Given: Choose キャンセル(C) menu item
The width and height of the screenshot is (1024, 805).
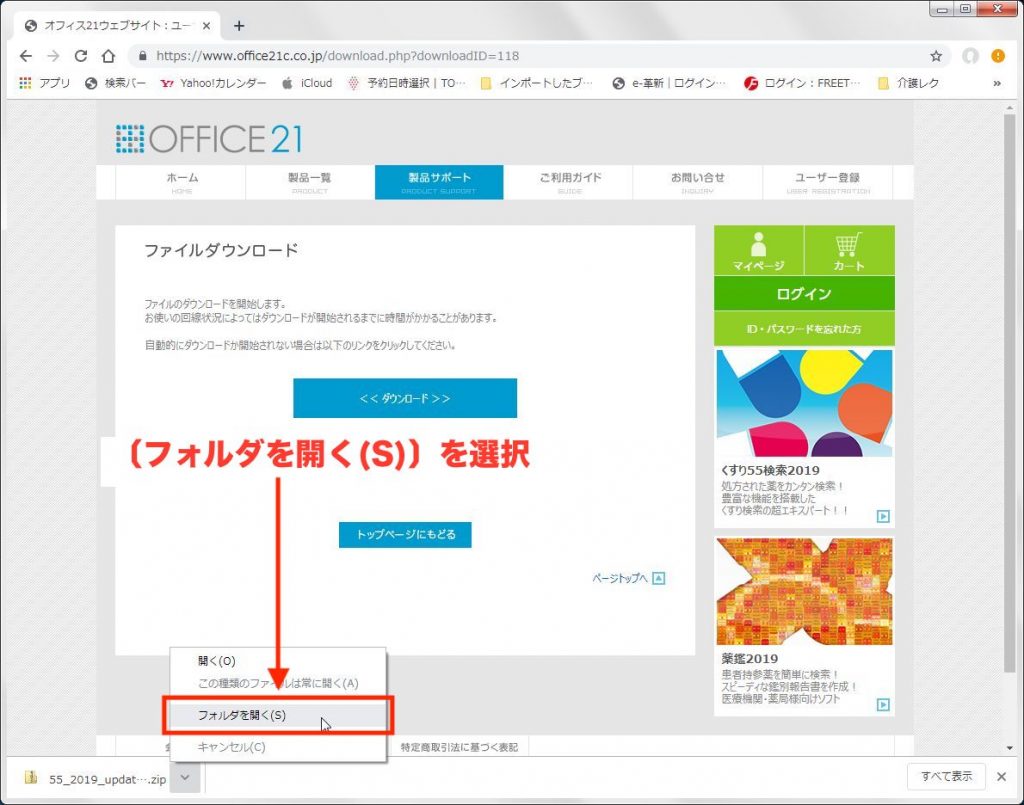Looking at the screenshot, I should 278,746.
